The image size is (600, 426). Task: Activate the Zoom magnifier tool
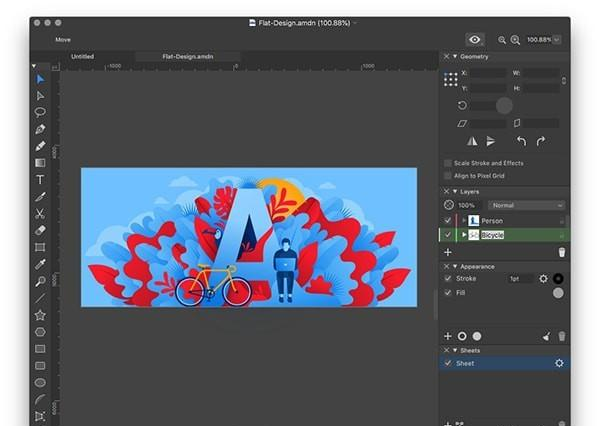(40, 282)
